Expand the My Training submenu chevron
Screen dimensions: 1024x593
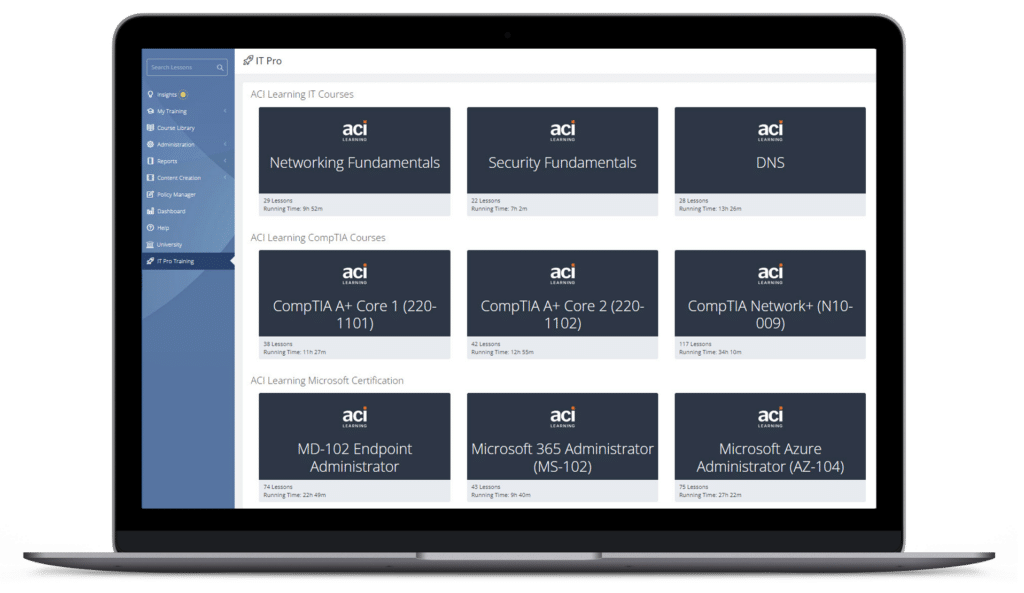tap(225, 111)
